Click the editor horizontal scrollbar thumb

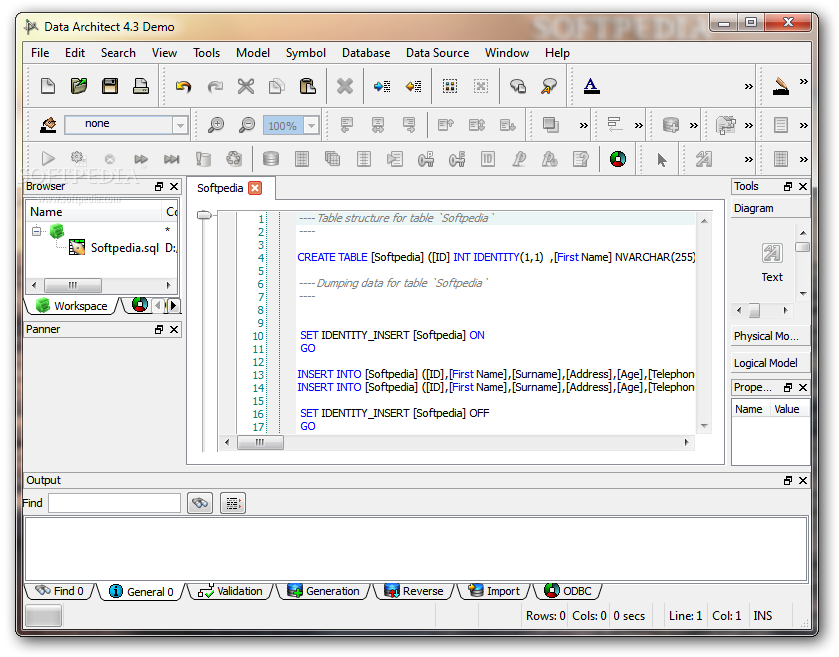click(x=260, y=442)
